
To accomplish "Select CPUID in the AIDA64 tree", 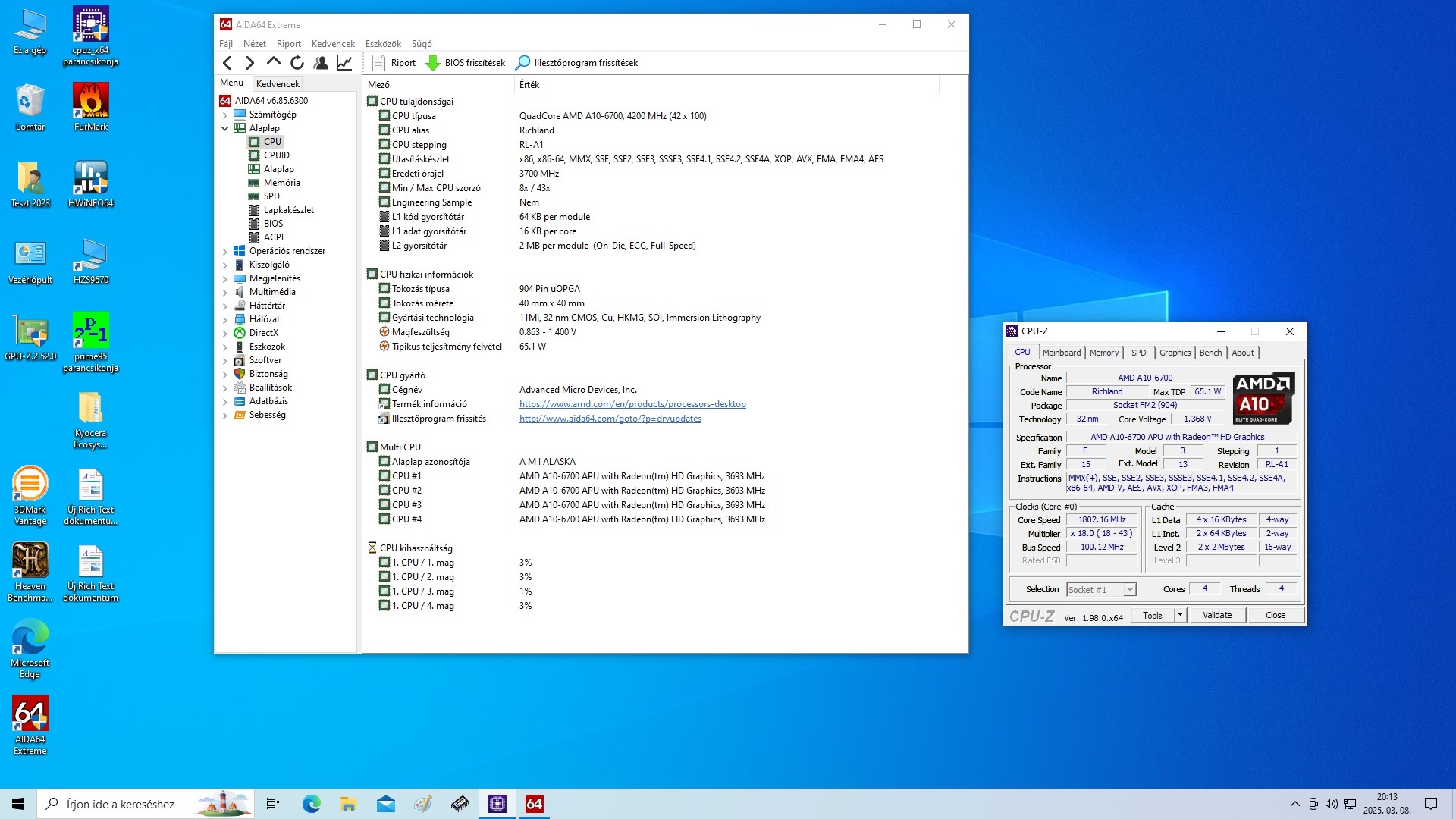I will click(x=277, y=155).
